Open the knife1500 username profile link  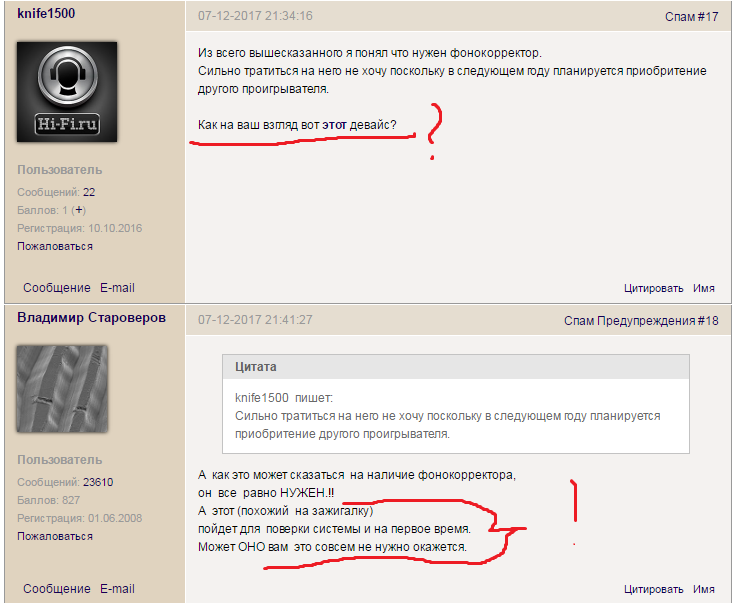46,14
